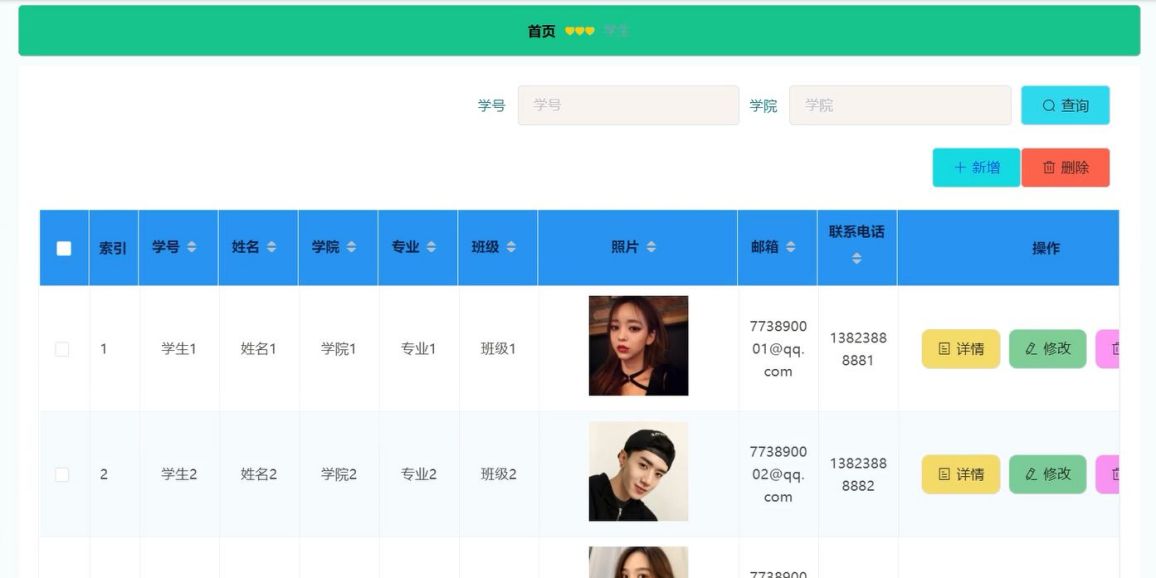Sort by 班级 using its arrows
Viewport: 1156px width, 578px height.
(x=511, y=247)
